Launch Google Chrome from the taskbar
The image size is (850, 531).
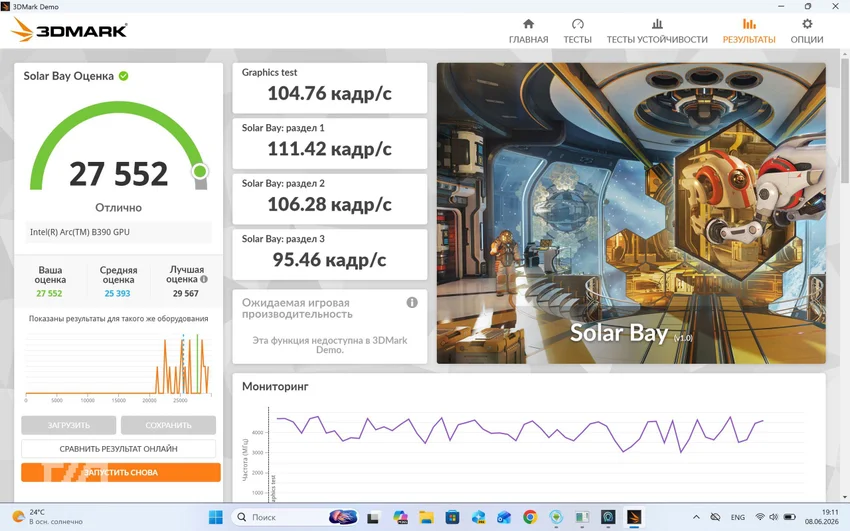(530, 517)
